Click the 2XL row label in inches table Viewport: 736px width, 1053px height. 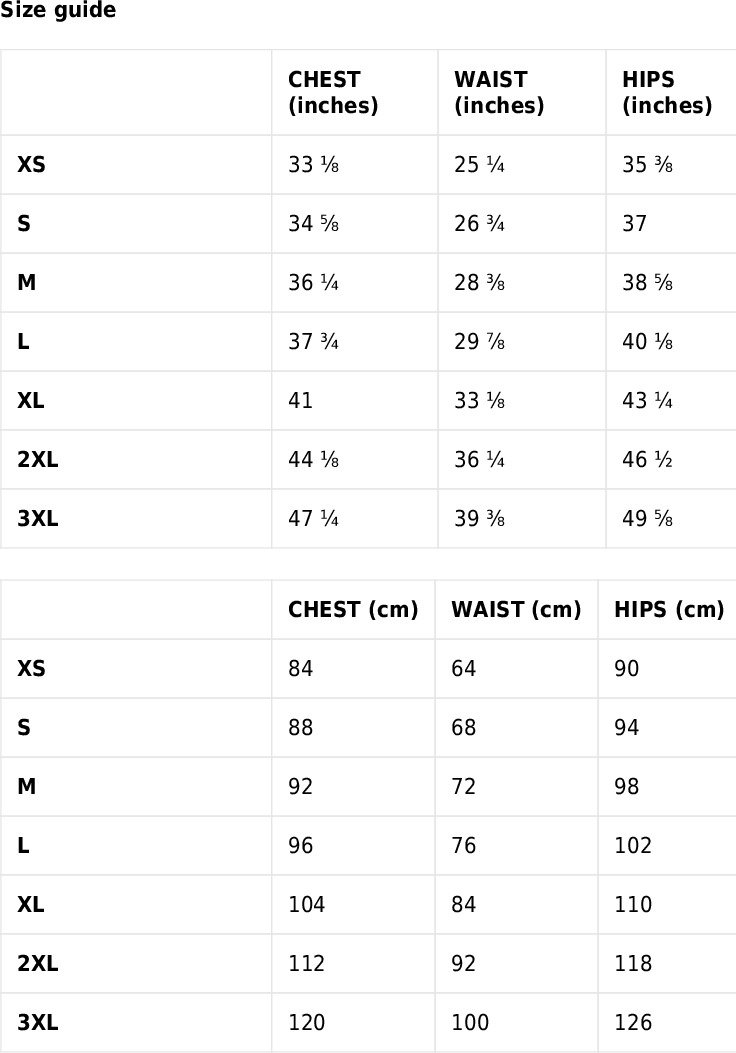pos(38,460)
